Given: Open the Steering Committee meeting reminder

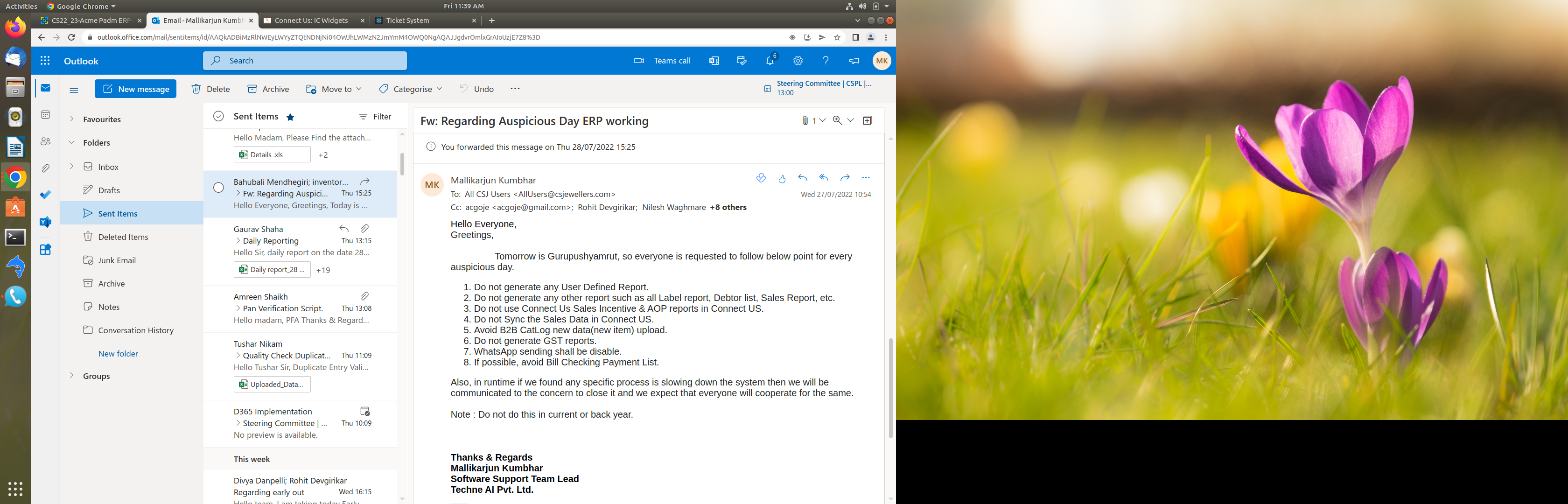Looking at the screenshot, I should pyautogui.click(x=818, y=88).
